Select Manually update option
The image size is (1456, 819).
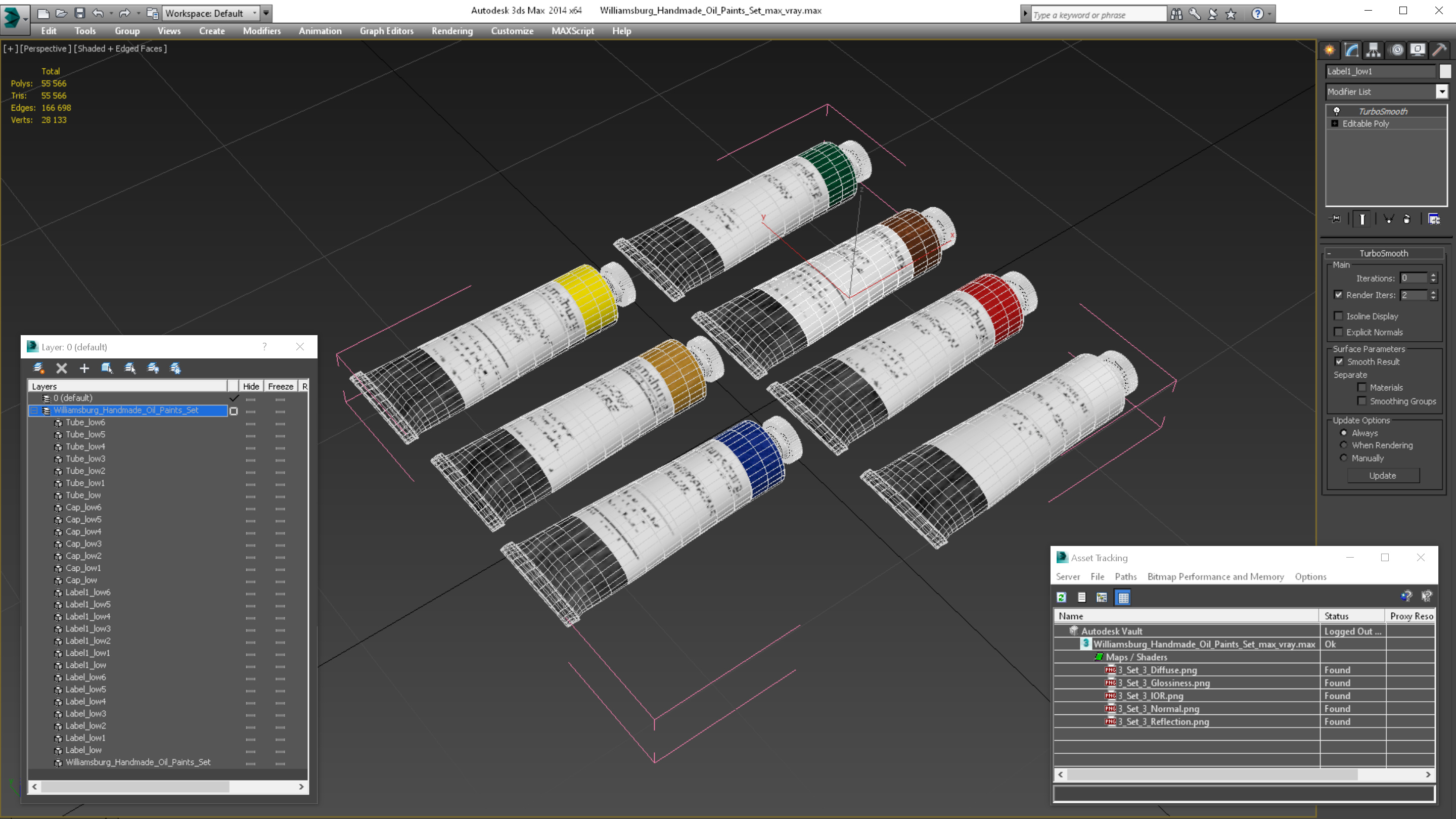[1344, 458]
